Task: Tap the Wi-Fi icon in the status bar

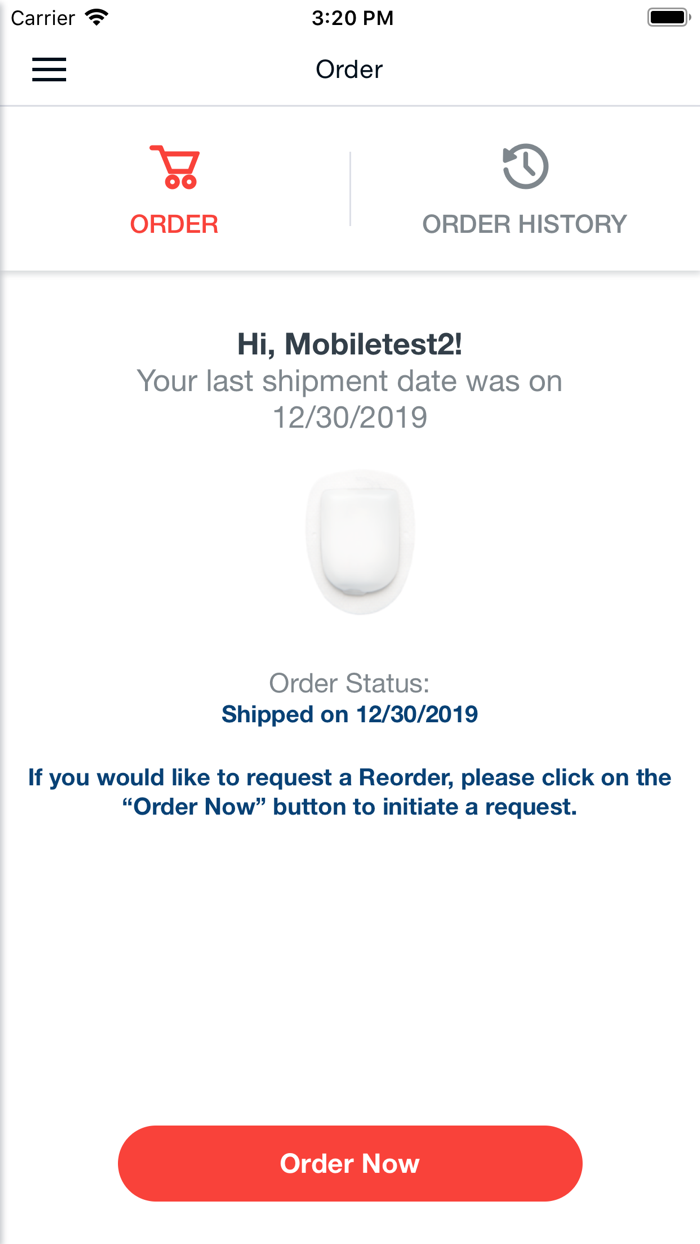Action: [95, 16]
